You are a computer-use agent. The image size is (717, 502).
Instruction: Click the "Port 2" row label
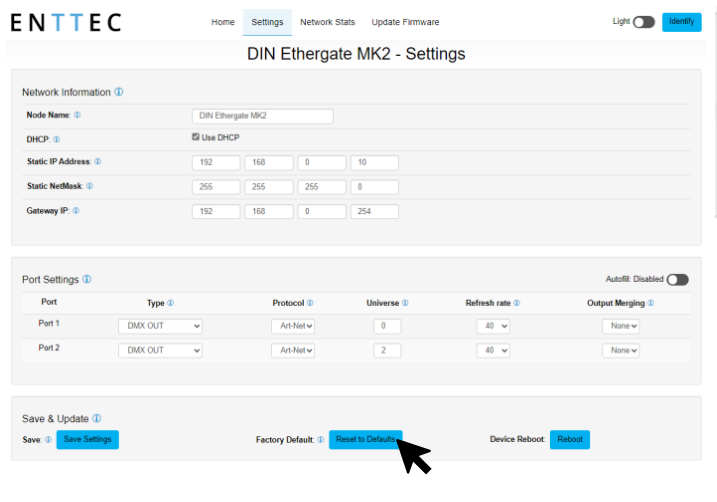click(x=49, y=348)
